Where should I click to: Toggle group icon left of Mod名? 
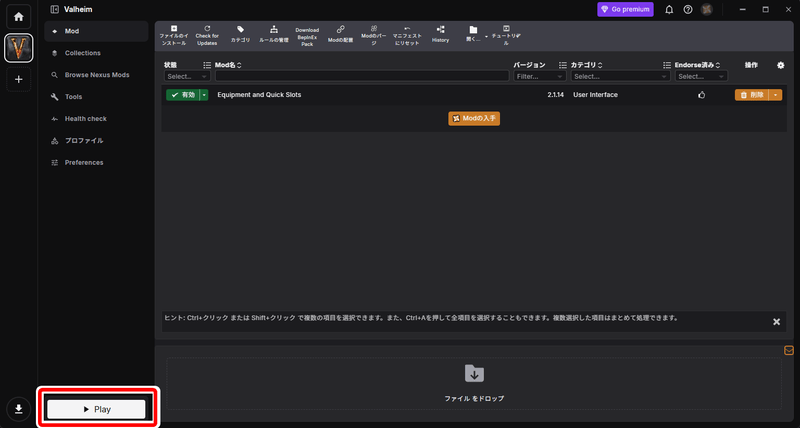tap(207, 65)
